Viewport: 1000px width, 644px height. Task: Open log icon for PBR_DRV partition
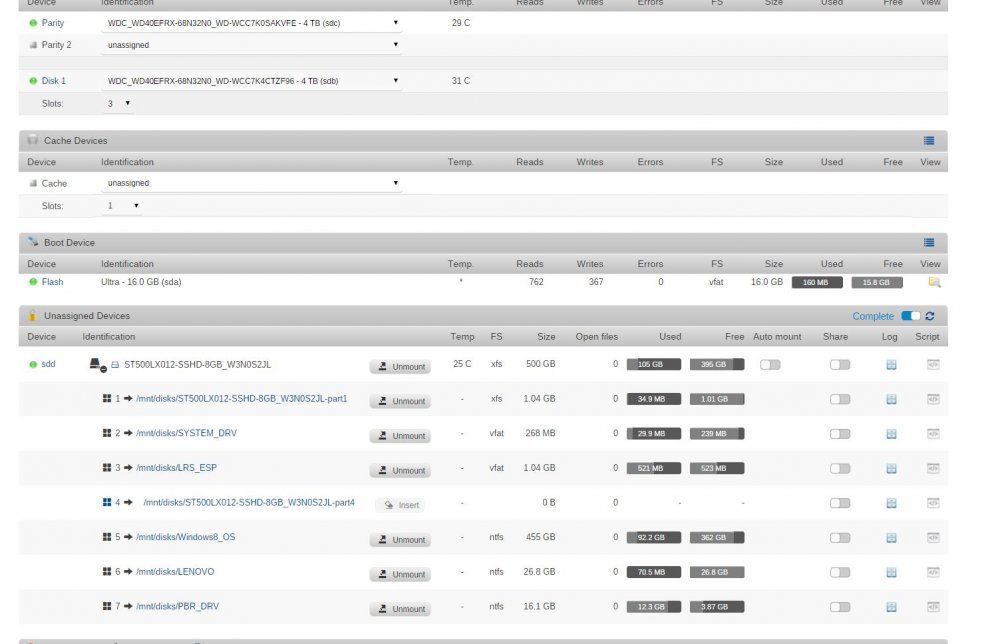coord(891,607)
